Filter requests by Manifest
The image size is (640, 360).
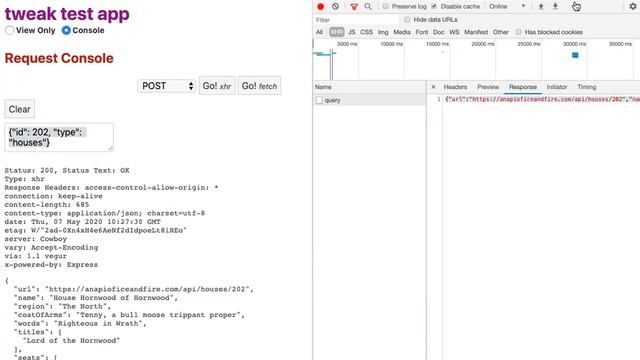pyautogui.click(x=476, y=32)
